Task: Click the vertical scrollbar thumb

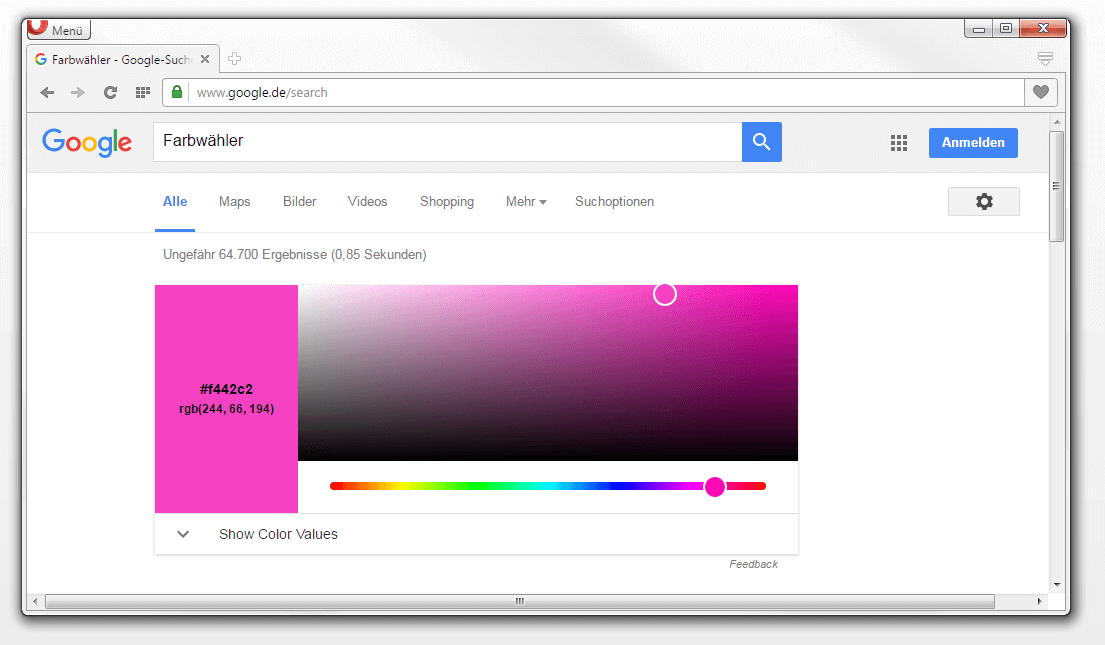Action: (x=1056, y=186)
